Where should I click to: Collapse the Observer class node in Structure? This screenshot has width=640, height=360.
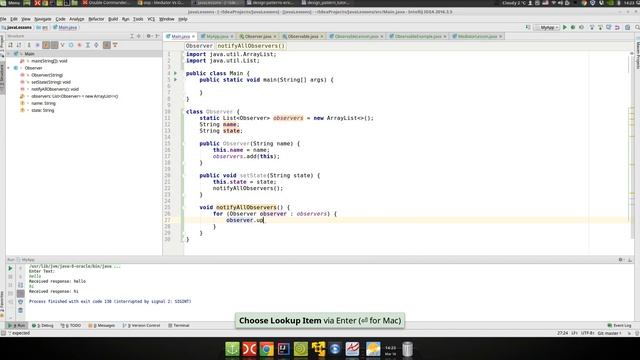(9, 68)
